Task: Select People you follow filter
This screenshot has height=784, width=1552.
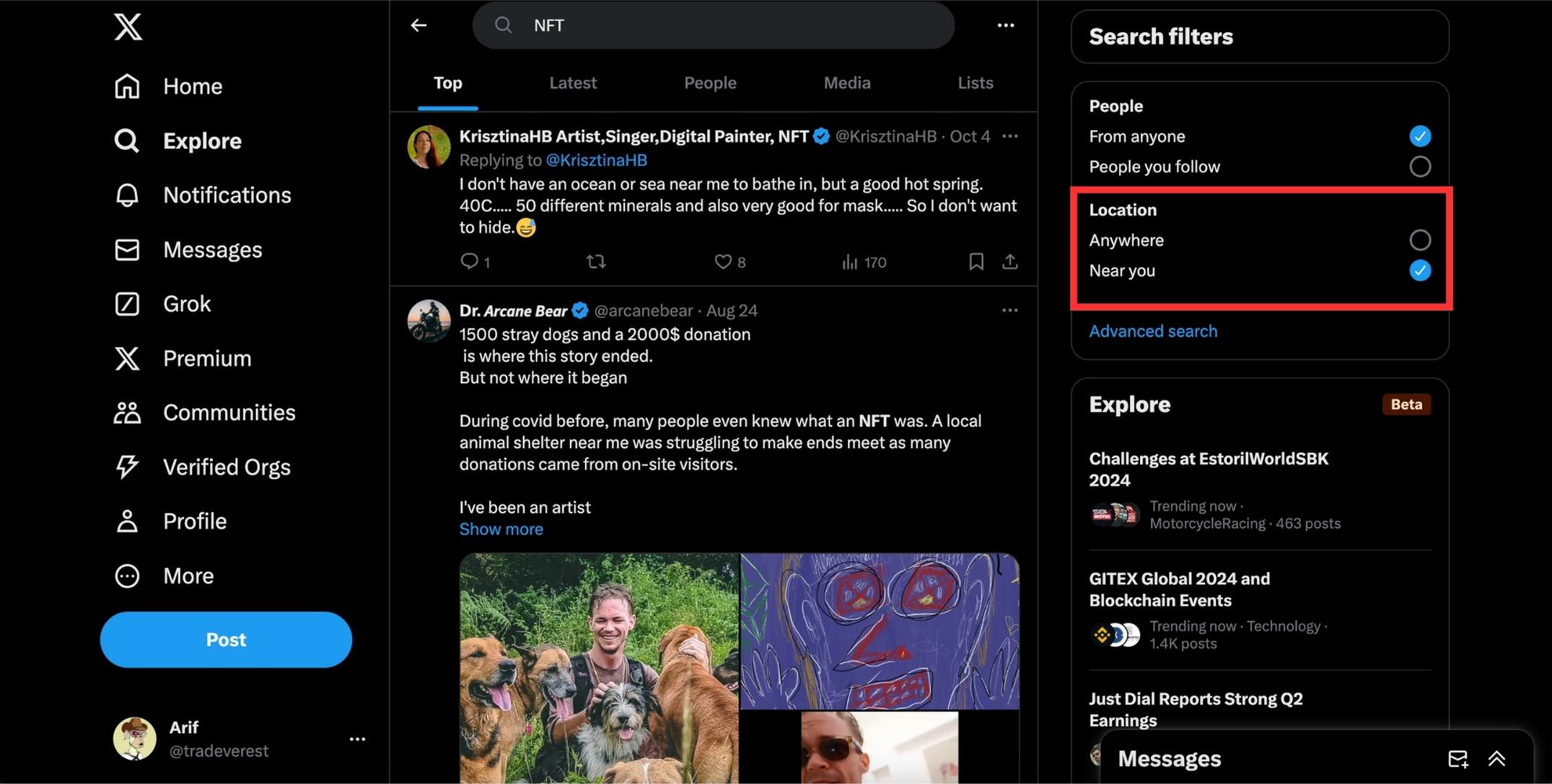Action: 1419,166
